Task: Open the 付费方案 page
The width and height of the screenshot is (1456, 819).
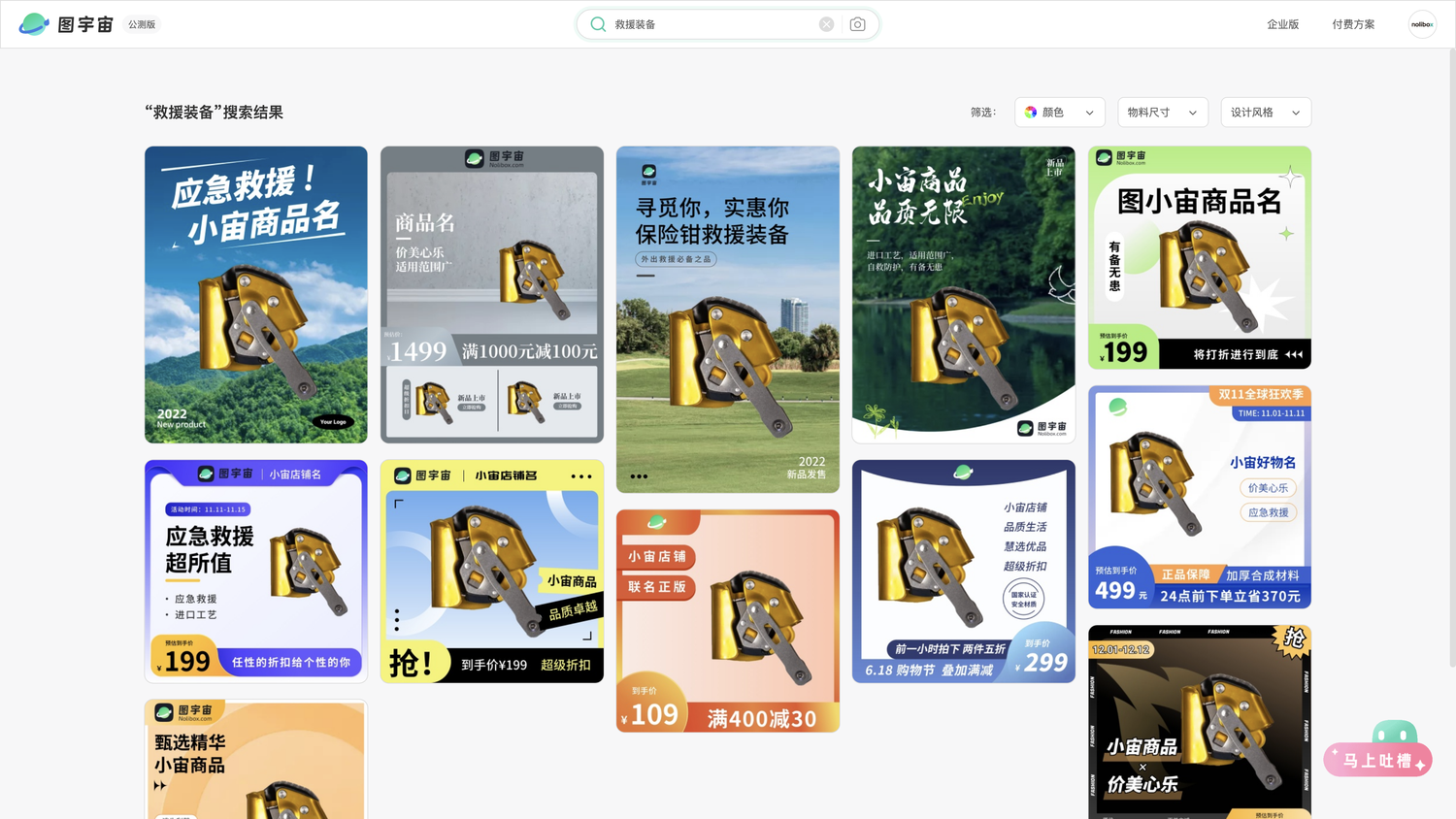Action: [1353, 24]
